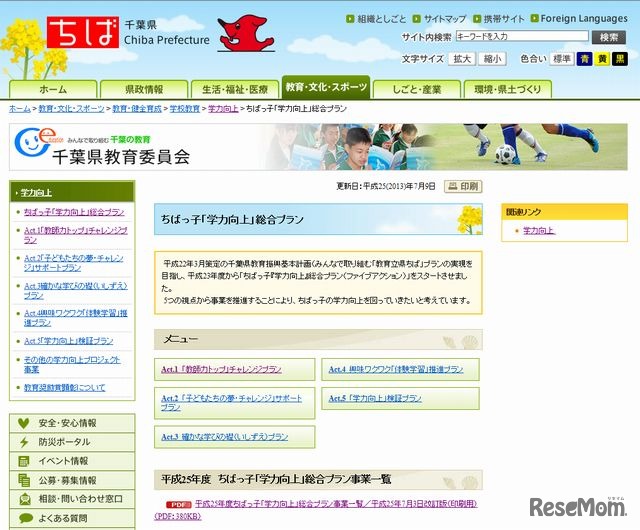This screenshot has height=530, width=640.
Task: Click the 印刷 print button
Action: (x=463, y=186)
